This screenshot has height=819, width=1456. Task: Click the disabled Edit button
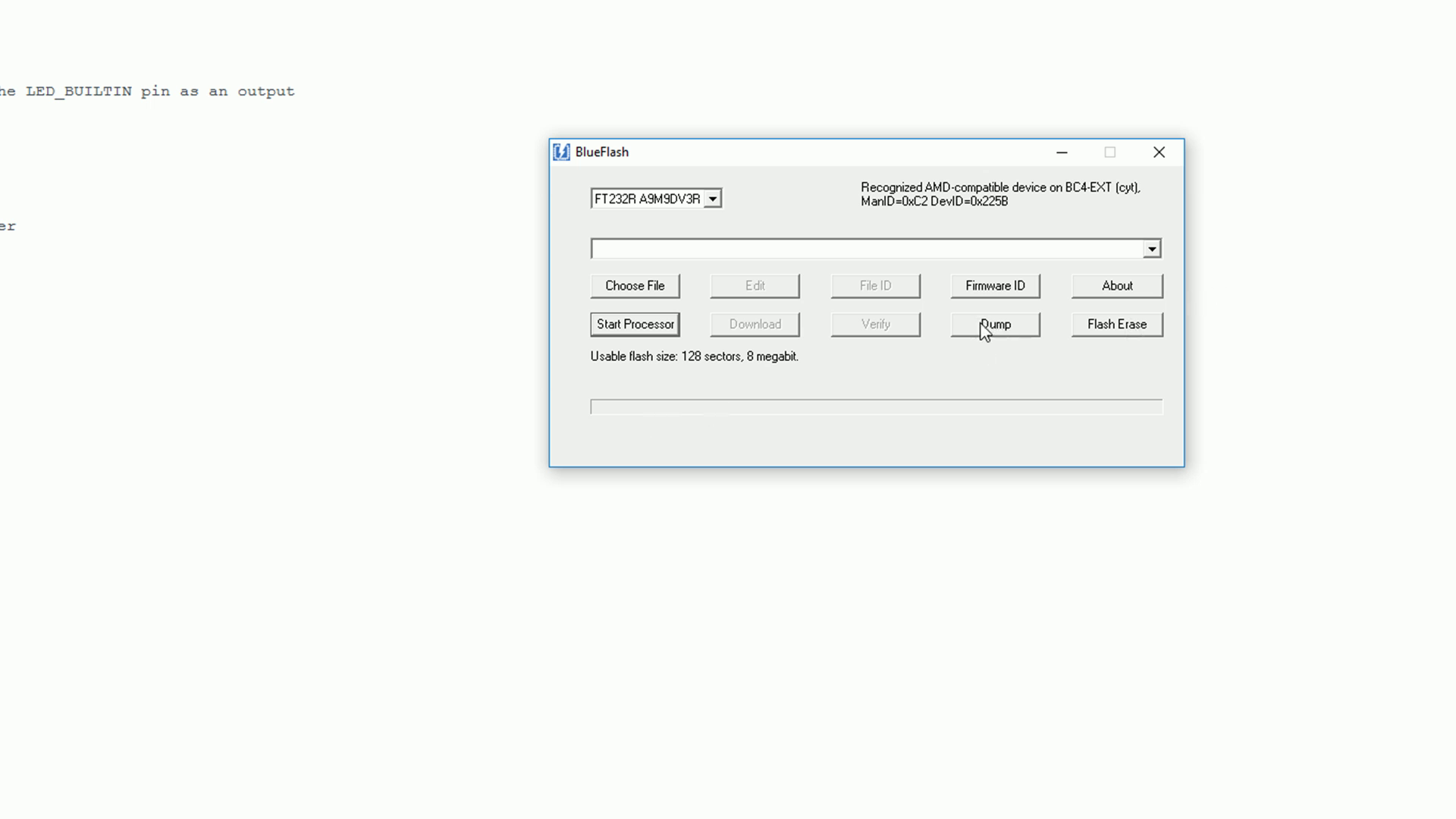(755, 286)
